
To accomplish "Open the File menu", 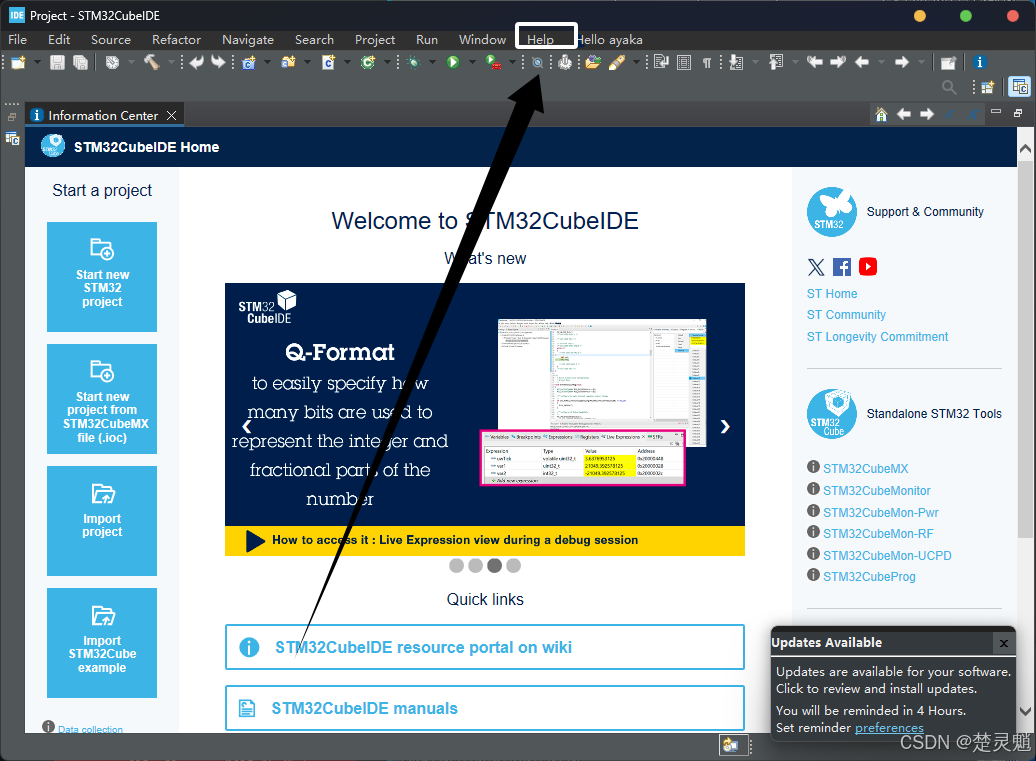I will click(17, 40).
